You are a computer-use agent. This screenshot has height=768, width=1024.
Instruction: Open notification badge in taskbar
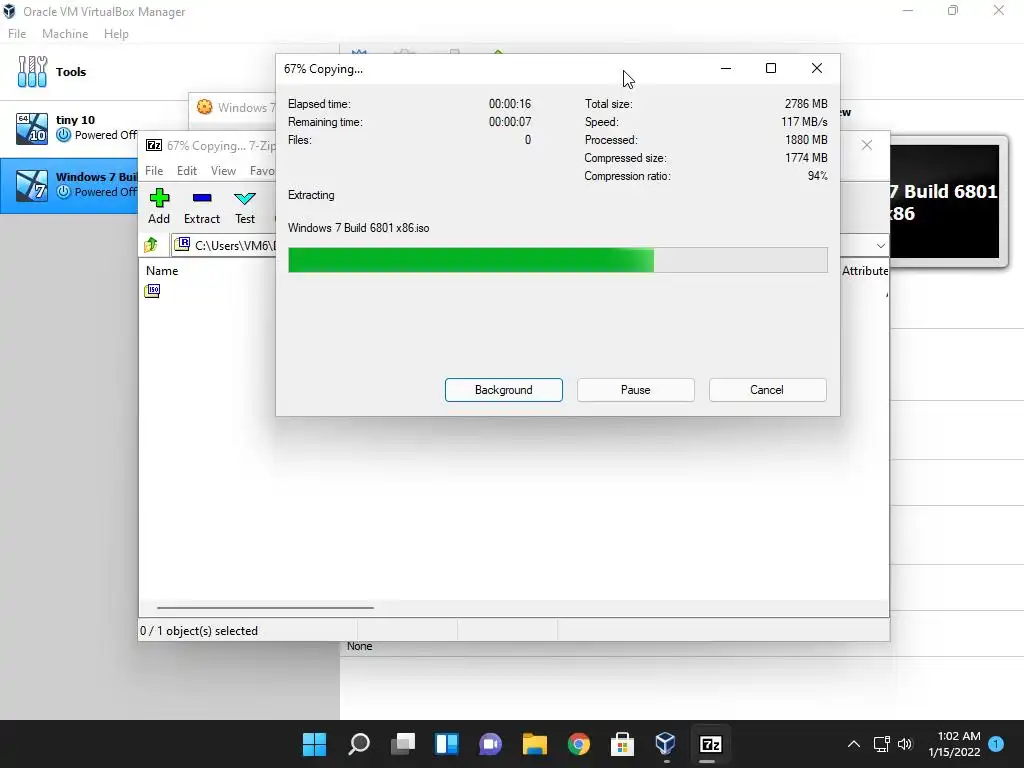(x=996, y=744)
